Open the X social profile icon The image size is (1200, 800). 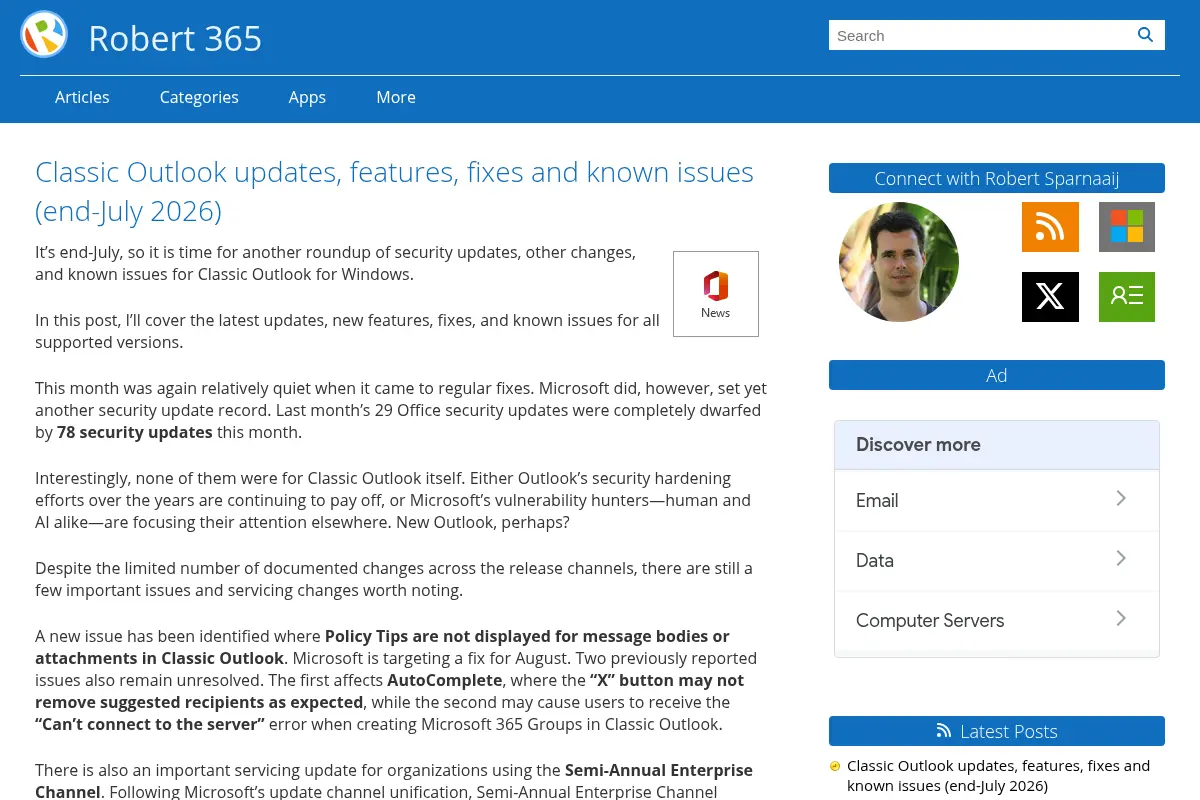(x=1050, y=297)
